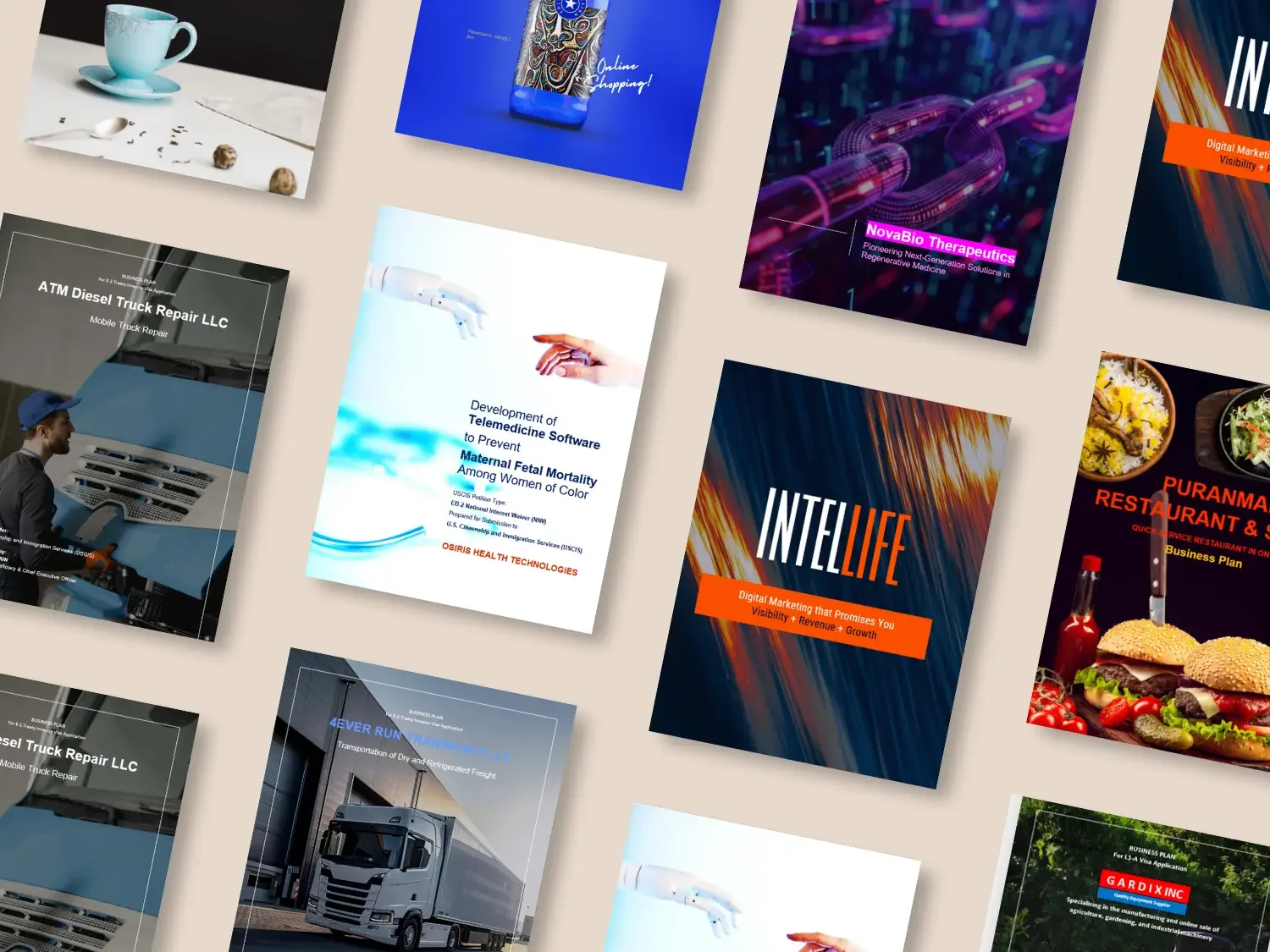Click the orange Visibility Revenue Growth banner

817,614
